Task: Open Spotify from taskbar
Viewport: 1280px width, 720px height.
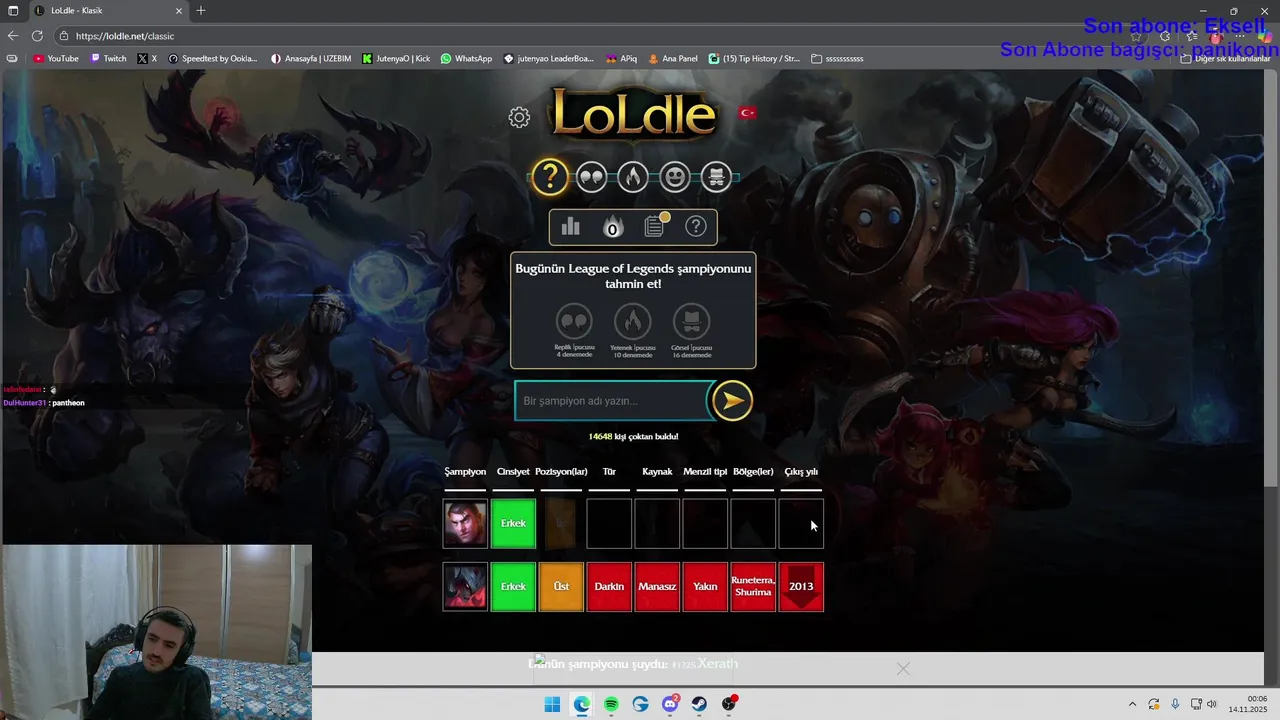Action: point(611,704)
